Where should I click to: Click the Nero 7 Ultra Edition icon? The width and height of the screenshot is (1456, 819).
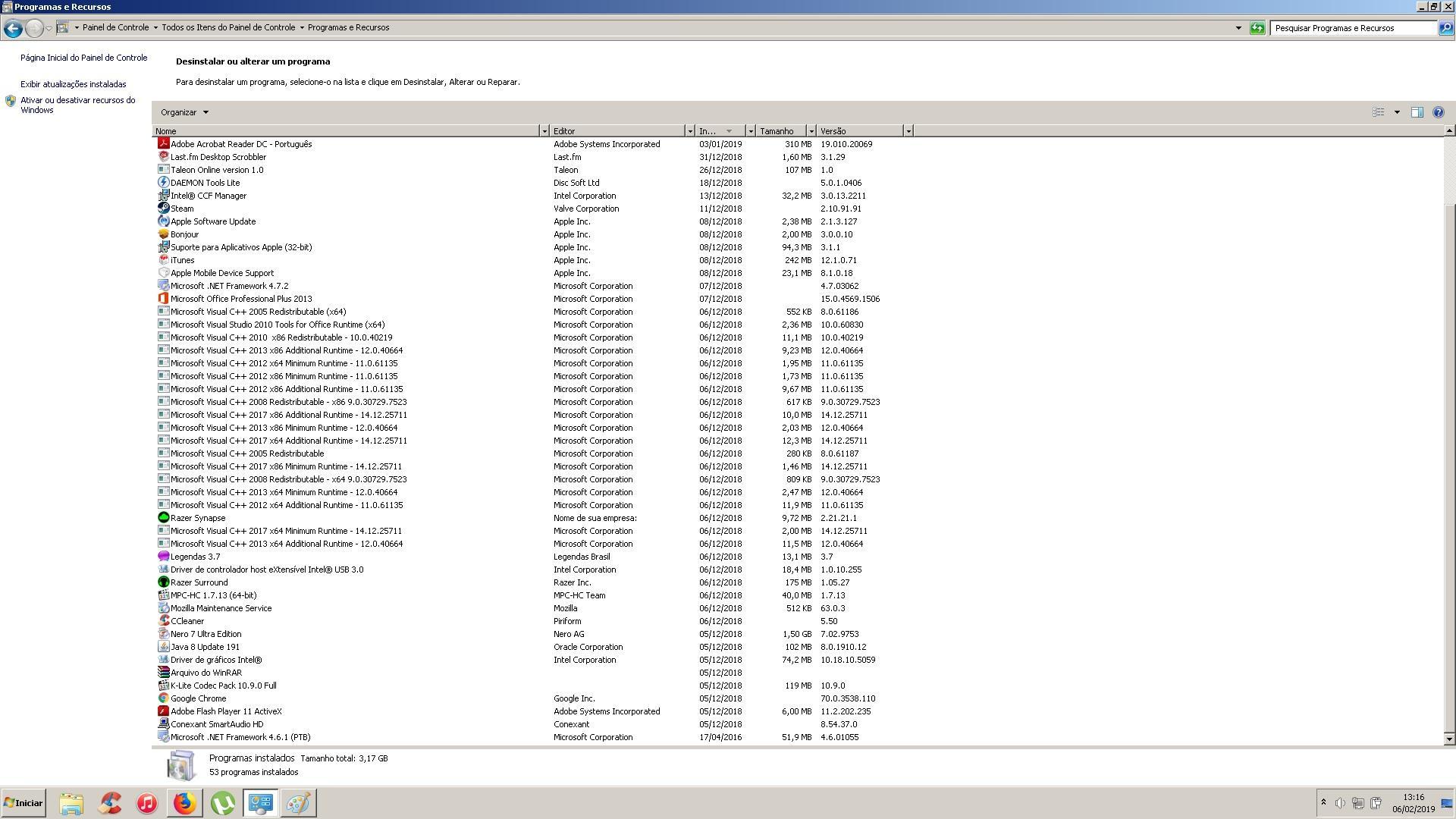[x=163, y=633]
